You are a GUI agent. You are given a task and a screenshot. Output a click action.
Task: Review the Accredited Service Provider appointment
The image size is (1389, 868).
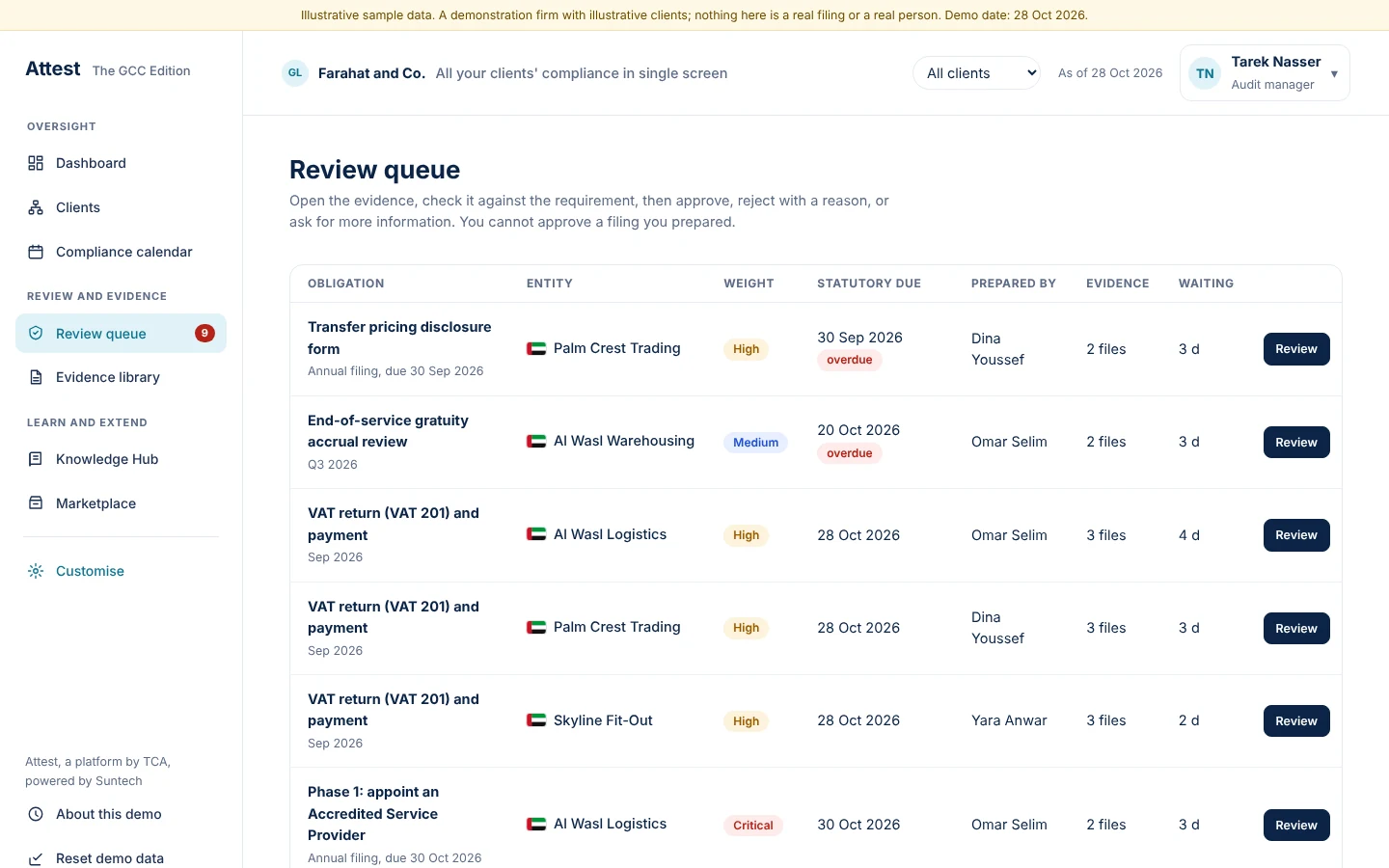click(x=1296, y=826)
